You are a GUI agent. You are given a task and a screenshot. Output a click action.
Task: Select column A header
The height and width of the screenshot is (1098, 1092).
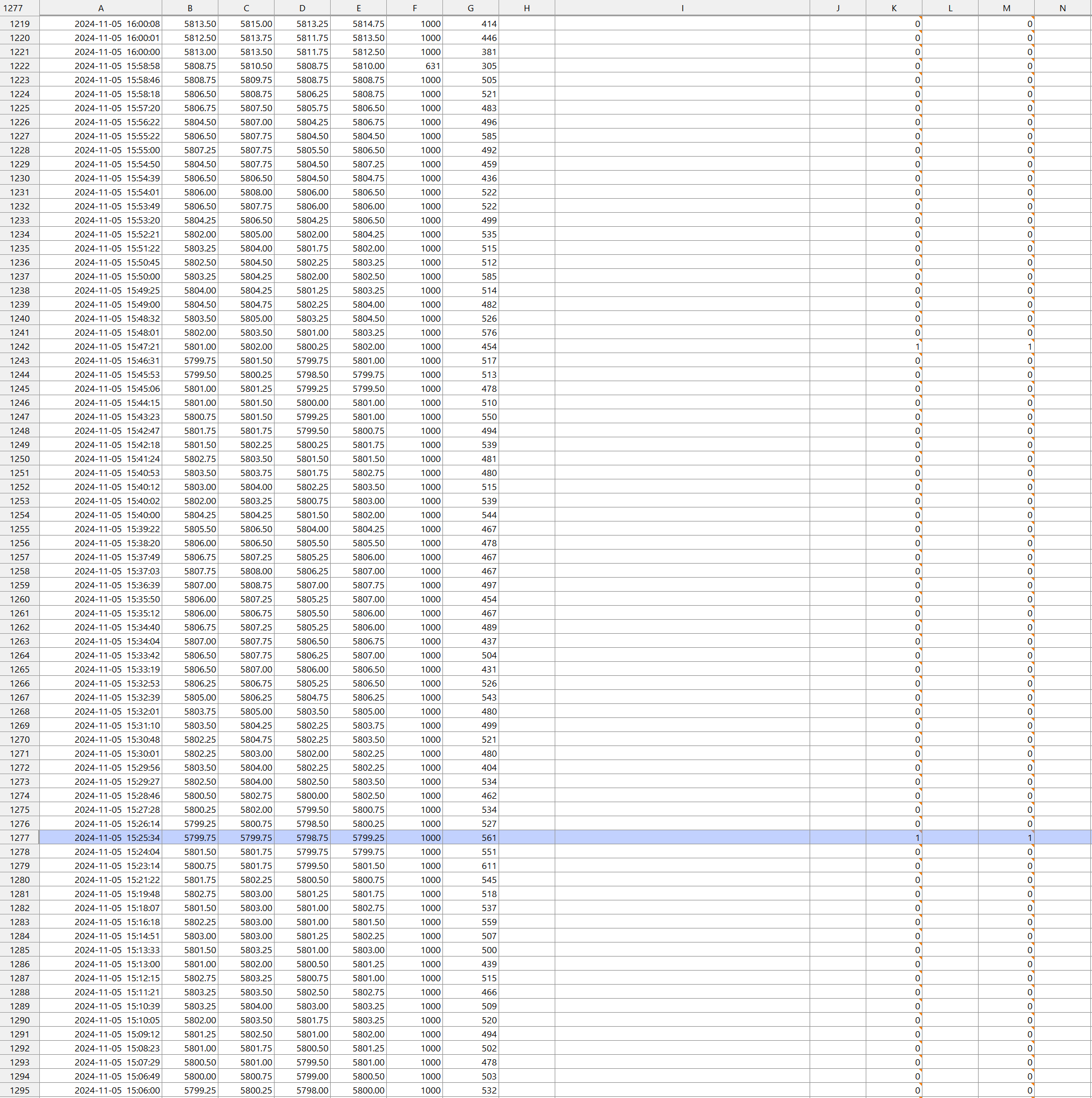coord(100,8)
